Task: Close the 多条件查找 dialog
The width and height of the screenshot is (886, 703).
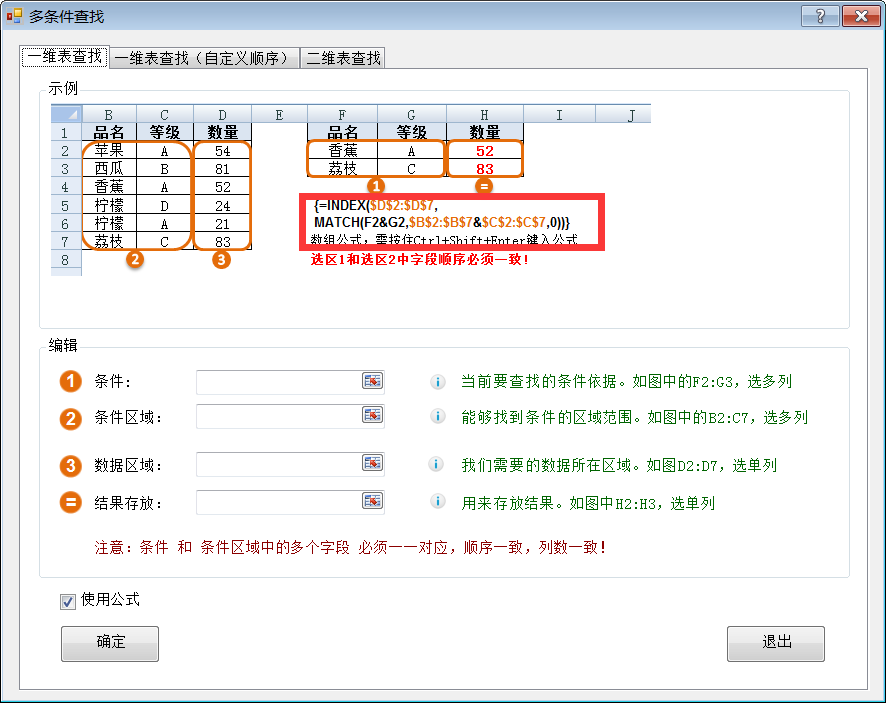Action: click(x=861, y=16)
